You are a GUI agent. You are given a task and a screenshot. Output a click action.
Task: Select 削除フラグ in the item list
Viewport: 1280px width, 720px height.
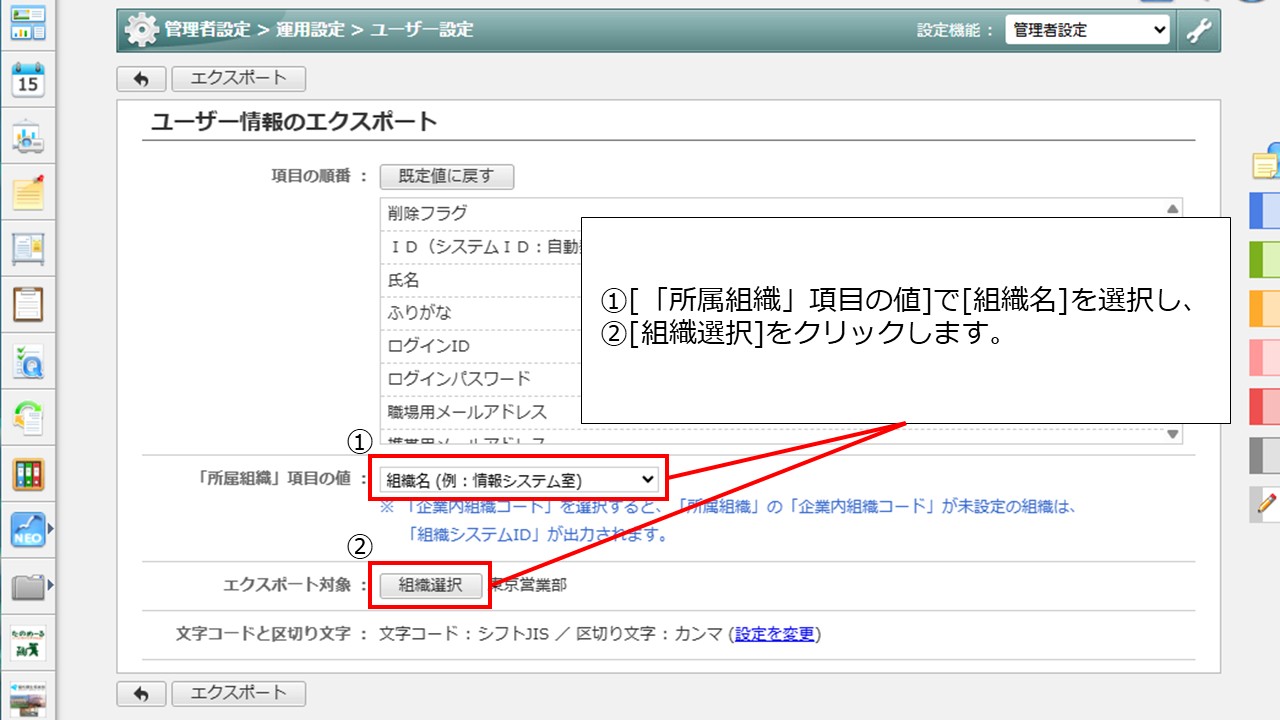[x=428, y=213]
